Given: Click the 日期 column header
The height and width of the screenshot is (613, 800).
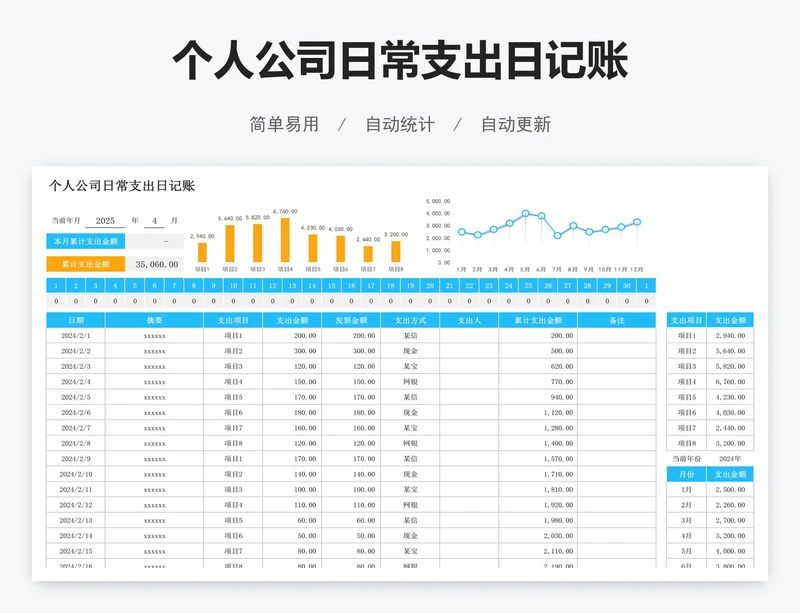Looking at the screenshot, I should tap(76, 321).
